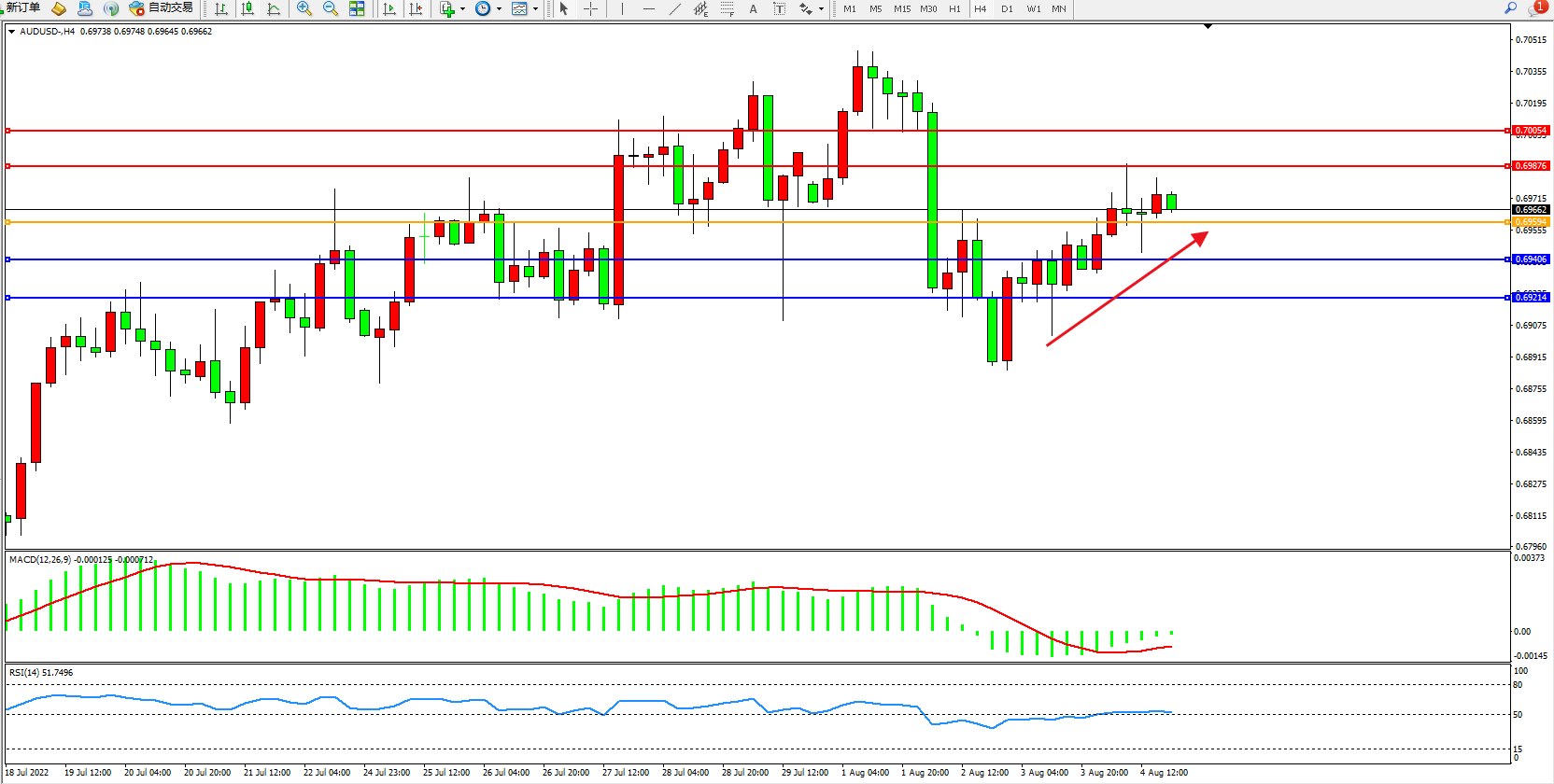Viewport: 1554px width, 784px height.
Task: Select the Fibonacci retracement tool
Action: [727, 8]
